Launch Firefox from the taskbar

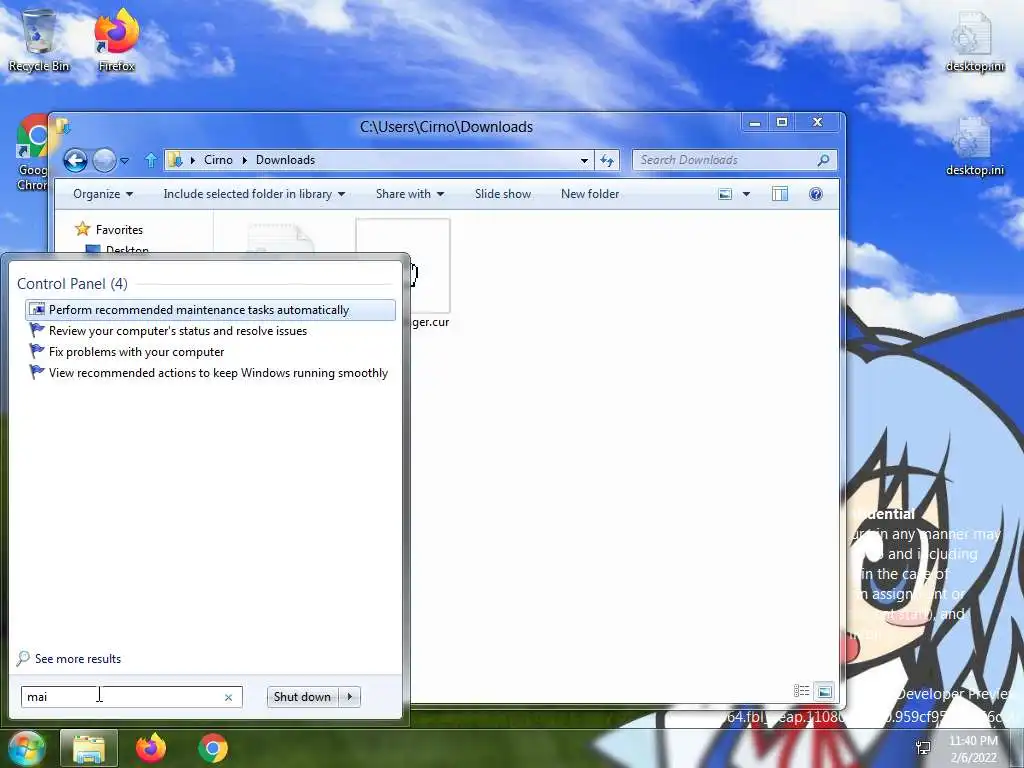pos(151,748)
